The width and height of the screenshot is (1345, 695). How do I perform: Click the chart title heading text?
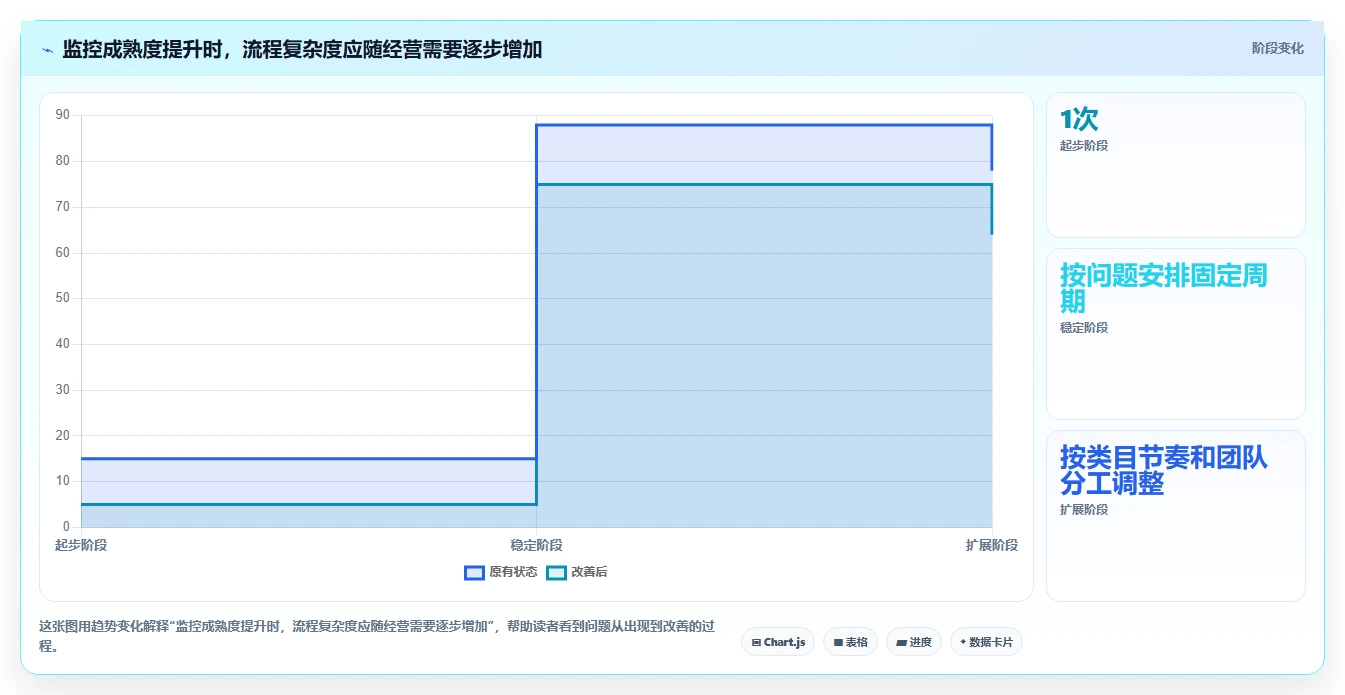pos(302,50)
